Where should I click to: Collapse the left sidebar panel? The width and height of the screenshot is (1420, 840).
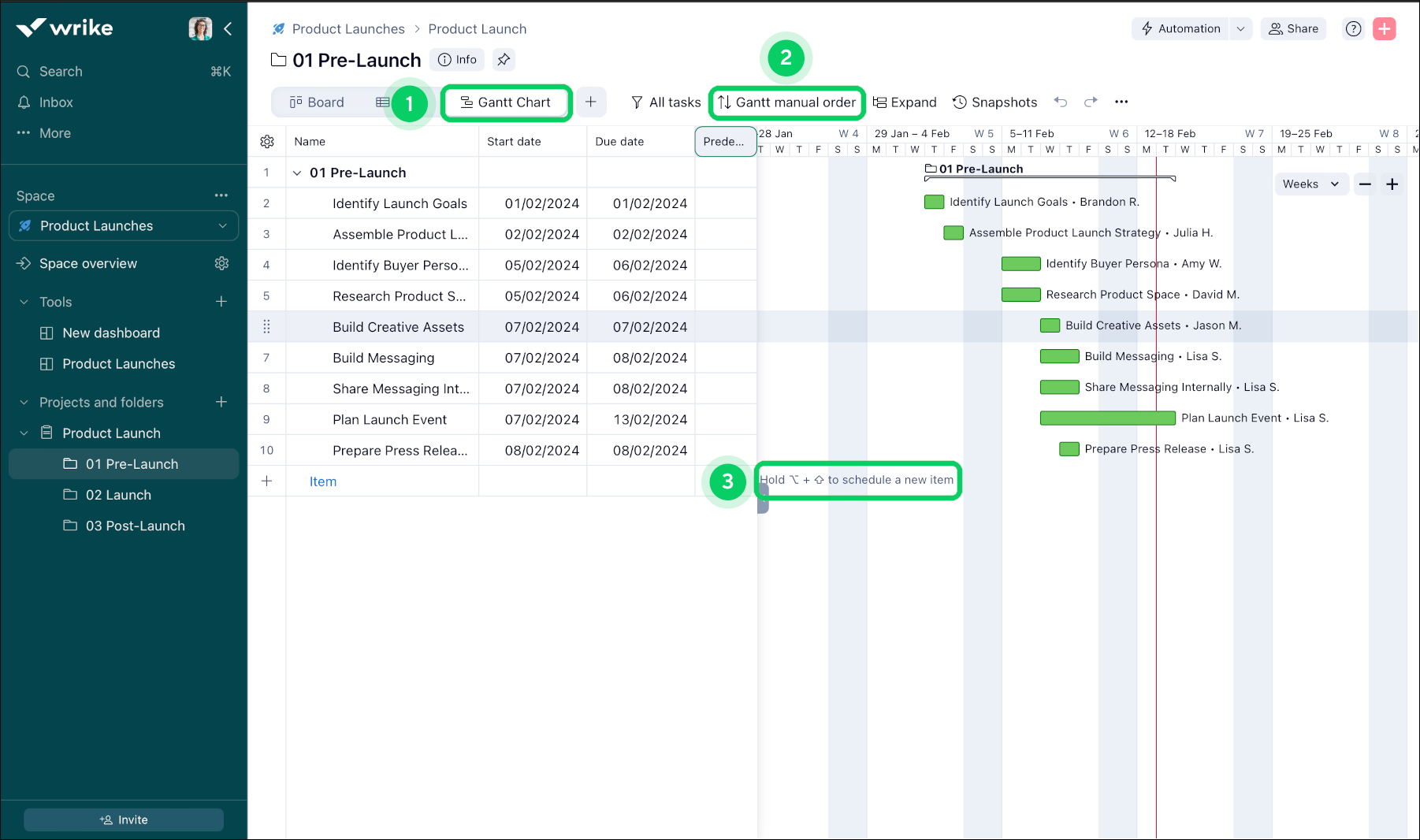tap(228, 28)
